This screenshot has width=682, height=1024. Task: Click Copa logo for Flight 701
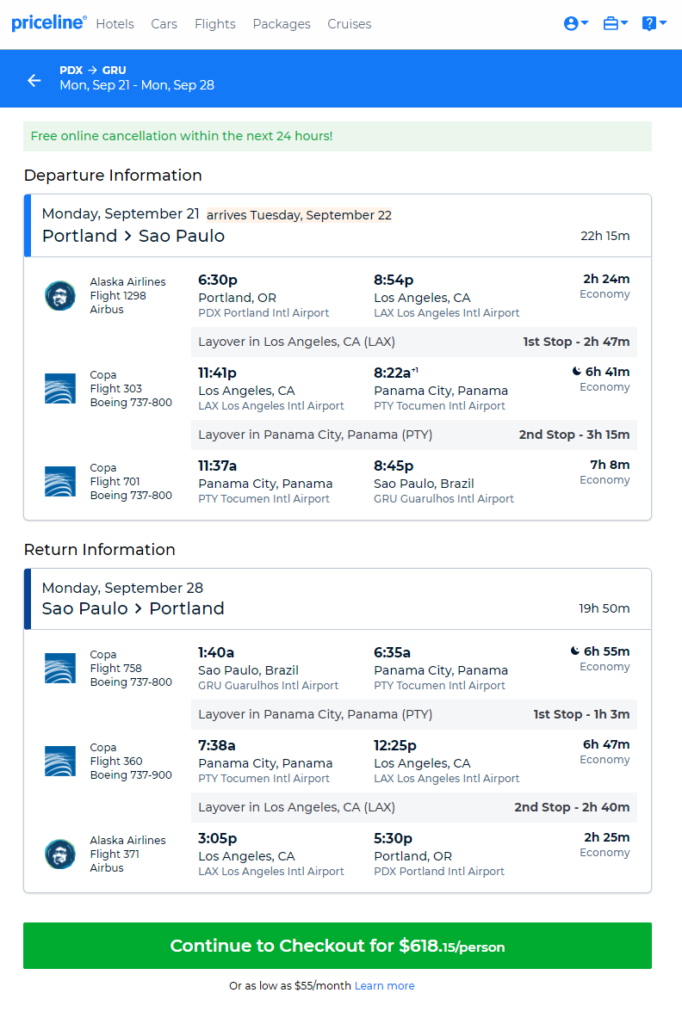[60, 481]
